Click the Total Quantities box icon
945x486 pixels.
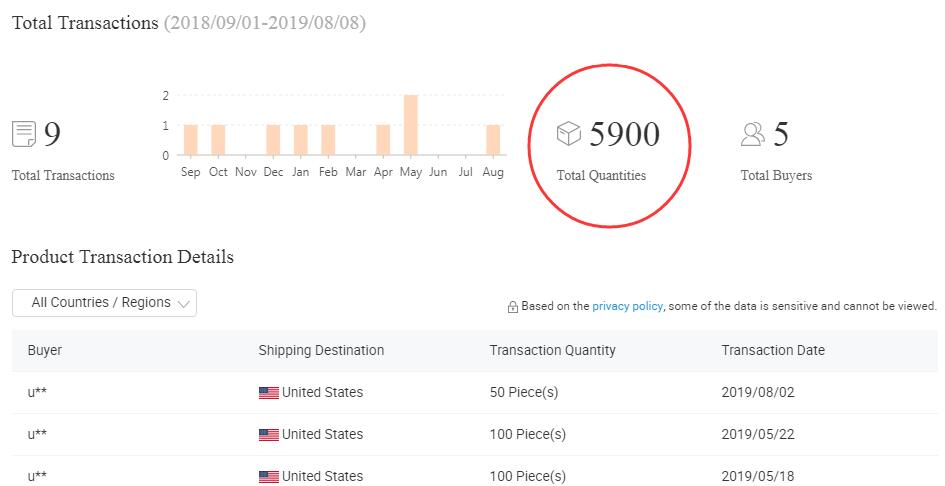[569, 134]
